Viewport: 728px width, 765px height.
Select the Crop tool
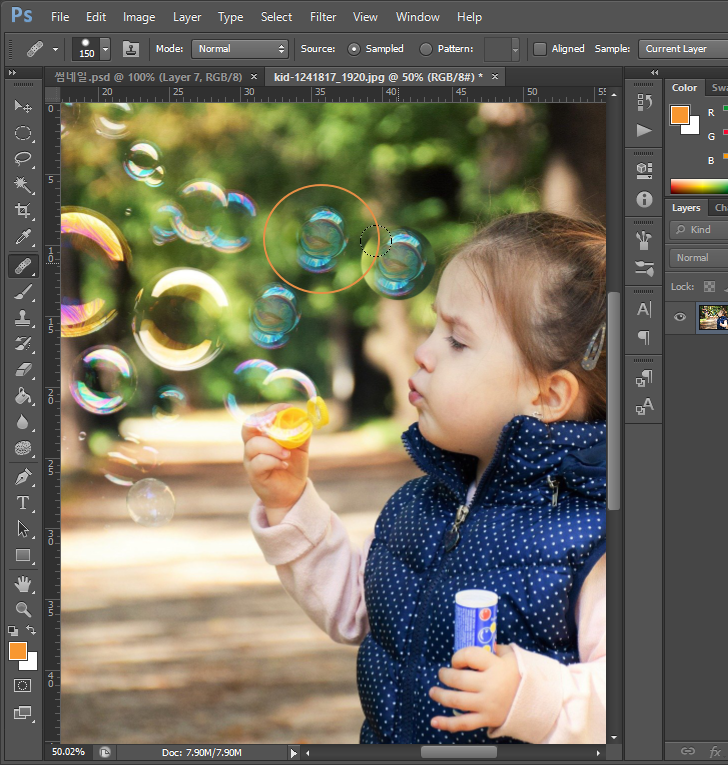[22, 211]
